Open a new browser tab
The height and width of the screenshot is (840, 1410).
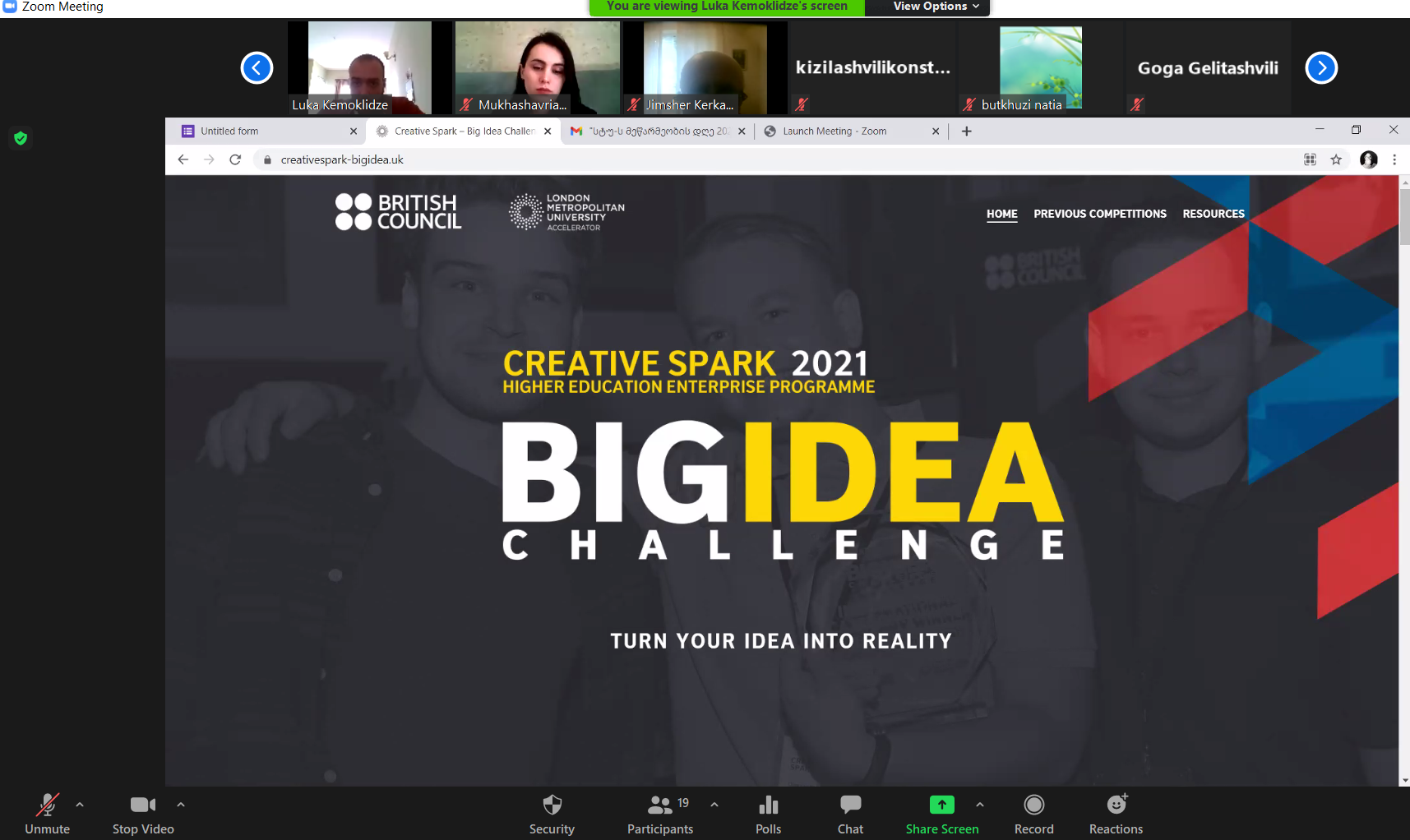(x=967, y=132)
